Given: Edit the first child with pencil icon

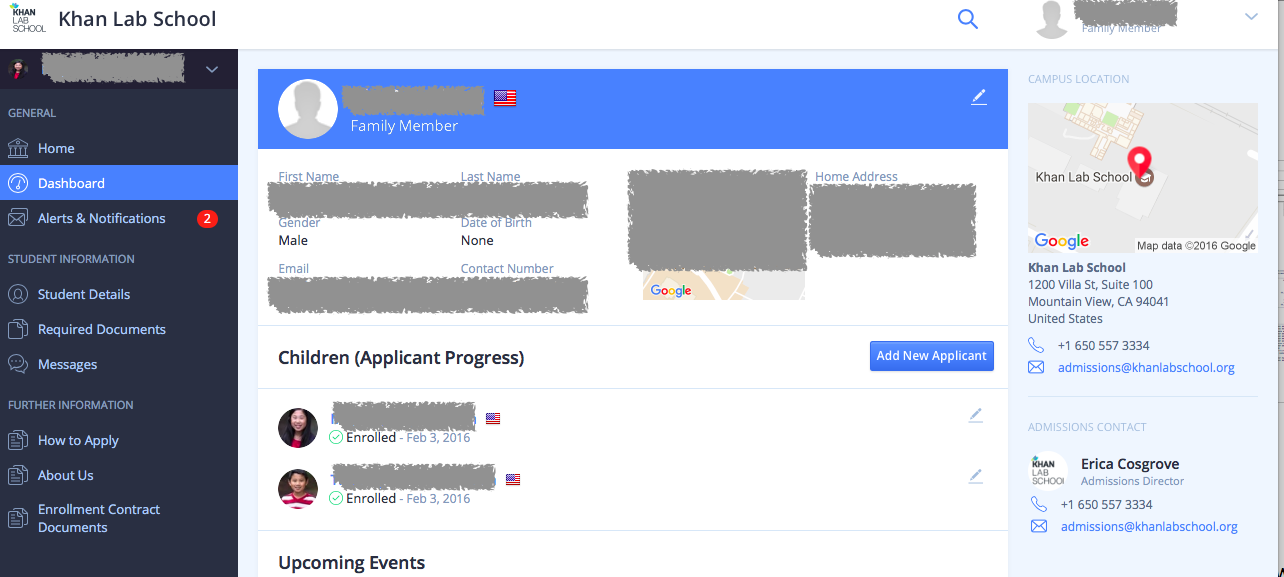Looking at the screenshot, I should (976, 415).
